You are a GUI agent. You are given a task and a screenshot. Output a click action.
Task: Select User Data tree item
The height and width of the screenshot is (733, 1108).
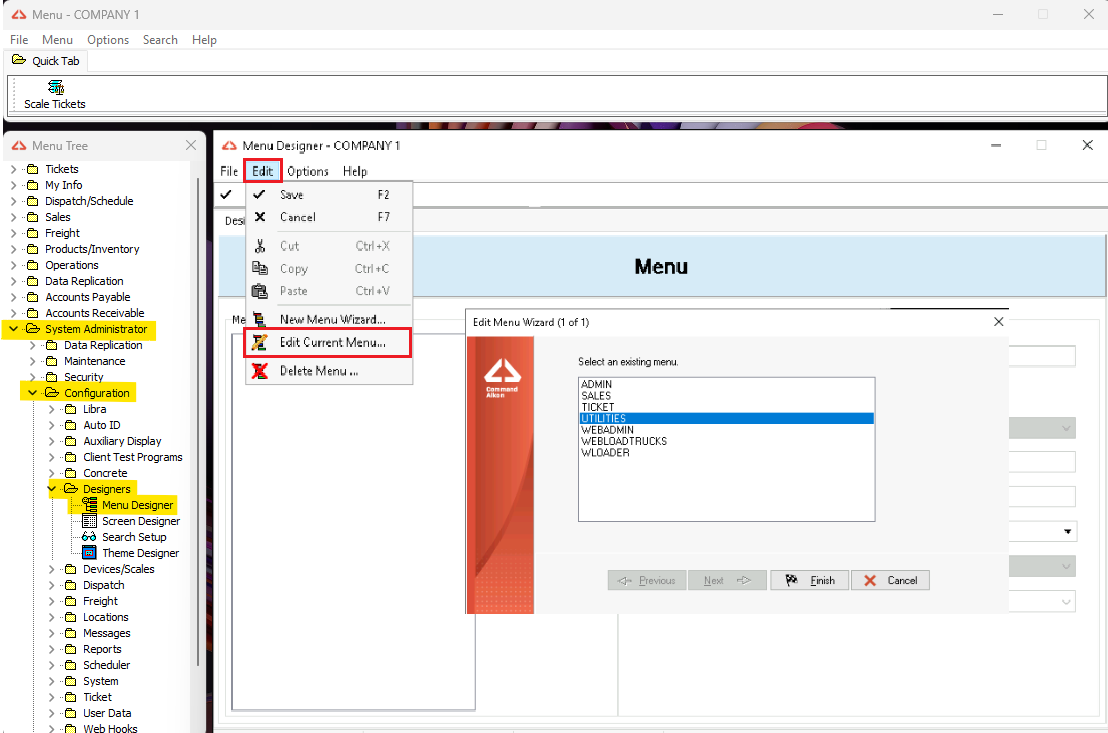point(107,713)
